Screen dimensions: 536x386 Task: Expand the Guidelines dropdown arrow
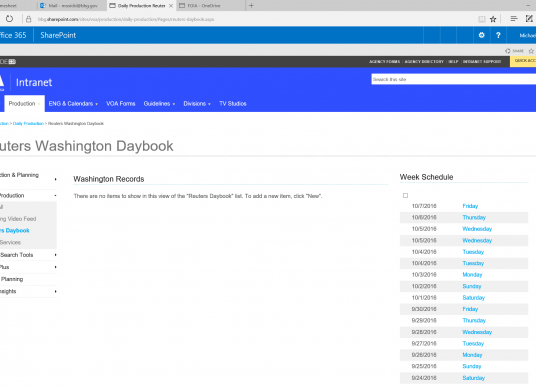click(x=174, y=104)
